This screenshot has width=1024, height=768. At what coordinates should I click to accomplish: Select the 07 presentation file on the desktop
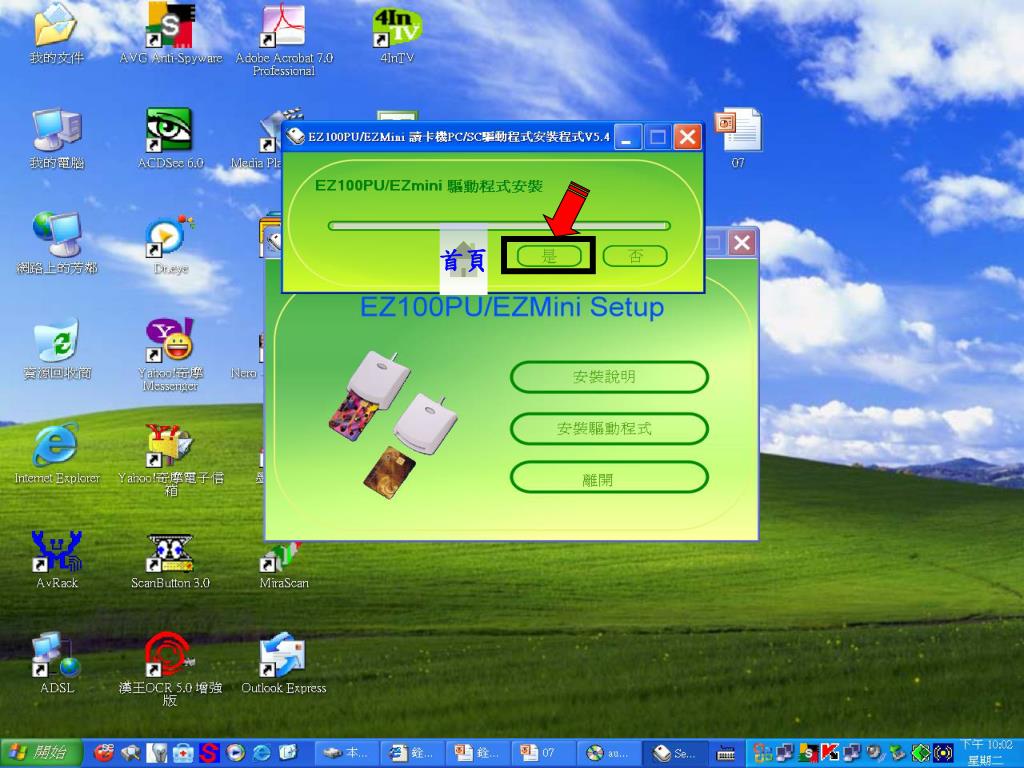click(738, 138)
